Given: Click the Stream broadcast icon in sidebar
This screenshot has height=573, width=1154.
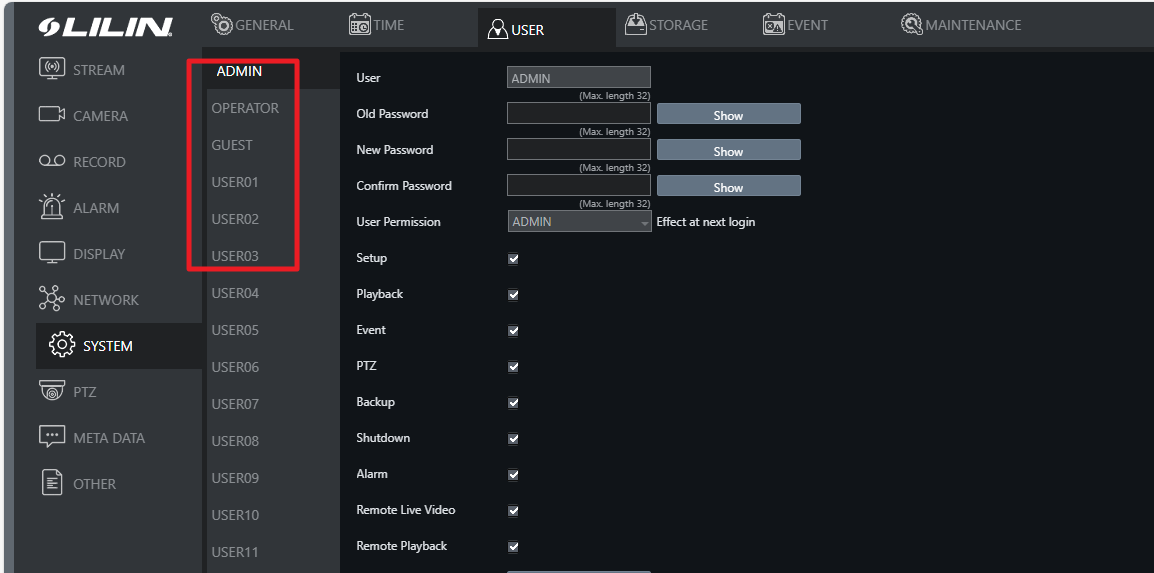Looking at the screenshot, I should pos(52,69).
